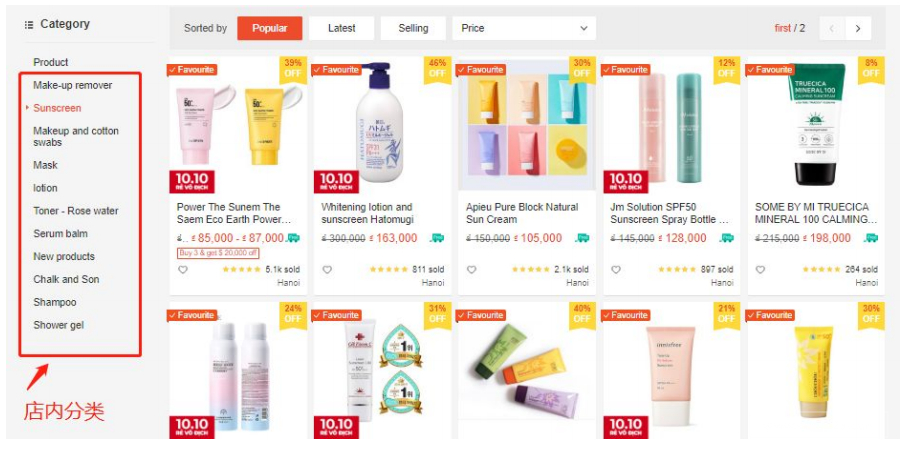
Task: Go to next page with right arrow
Action: (x=858, y=28)
